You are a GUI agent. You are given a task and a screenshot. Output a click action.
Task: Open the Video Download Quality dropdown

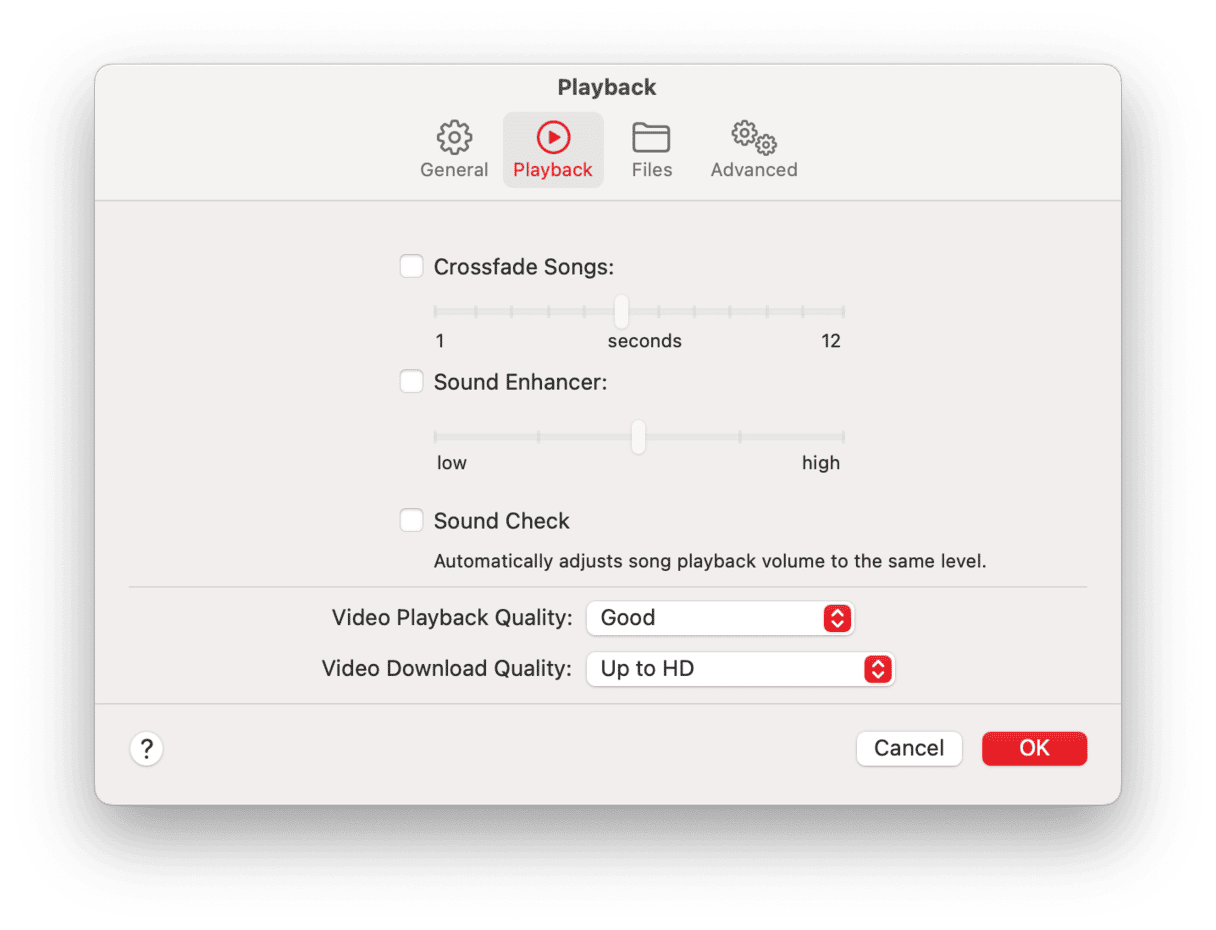(x=740, y=669)
